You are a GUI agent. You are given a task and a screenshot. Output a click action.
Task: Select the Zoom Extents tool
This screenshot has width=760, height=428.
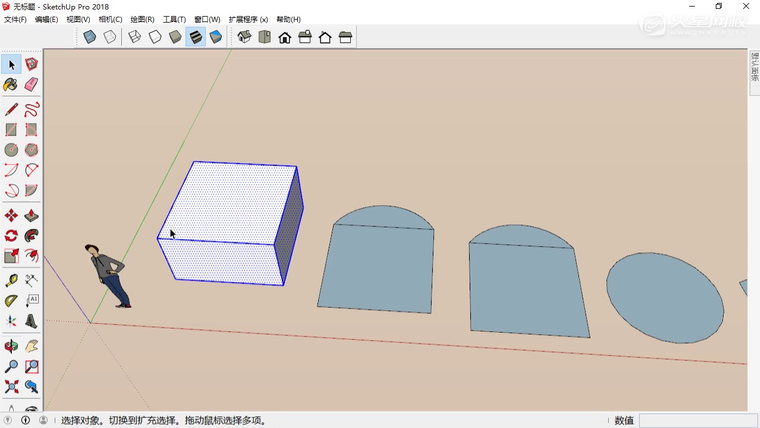pyautogui.click(x=11, y=386)
